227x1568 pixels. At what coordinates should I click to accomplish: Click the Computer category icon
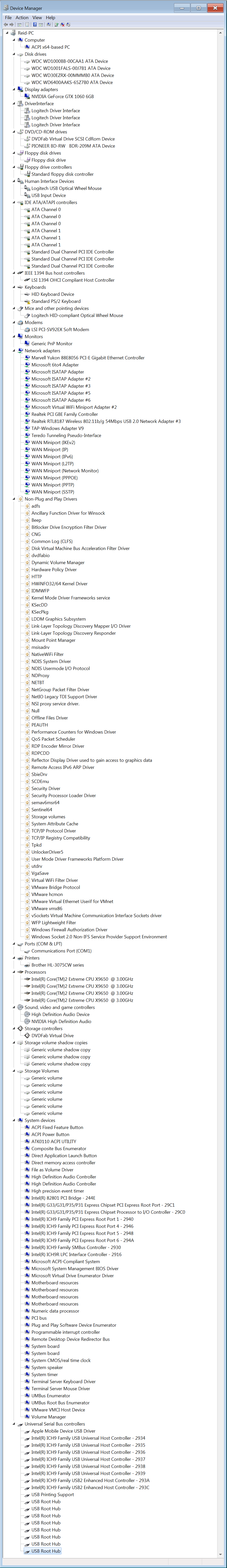tap(20, 40)
